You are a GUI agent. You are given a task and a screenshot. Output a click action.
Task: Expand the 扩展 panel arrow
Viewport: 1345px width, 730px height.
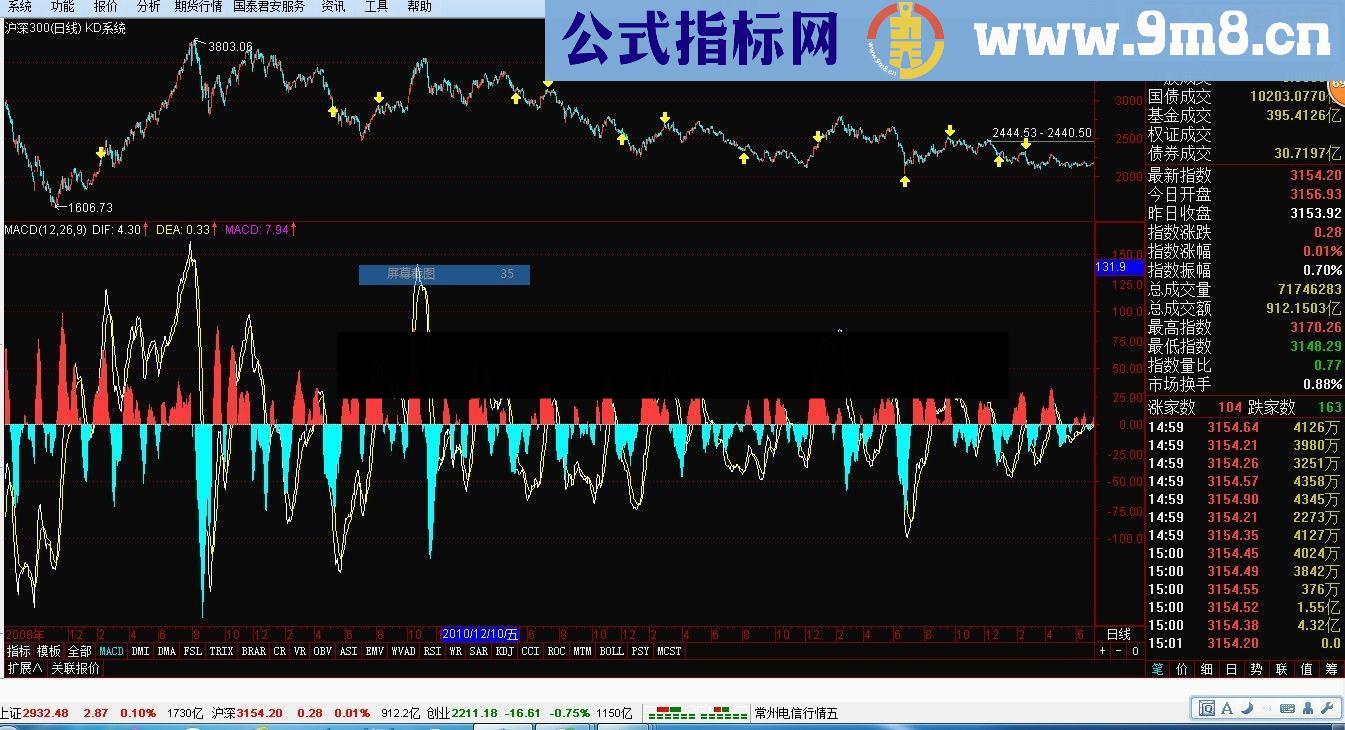click(25, 668)
